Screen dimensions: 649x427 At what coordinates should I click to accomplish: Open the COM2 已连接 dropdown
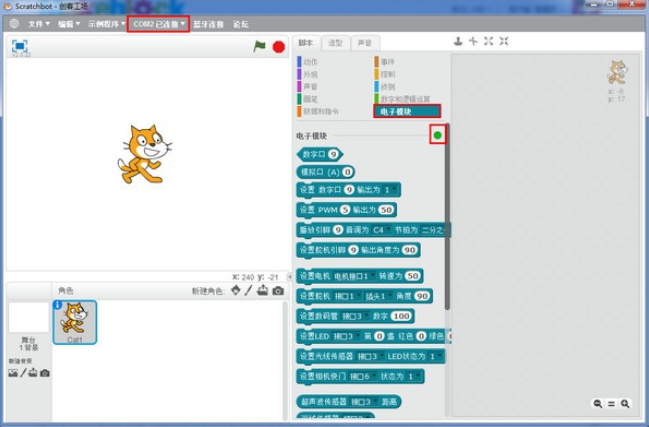[x=159, y=24]
